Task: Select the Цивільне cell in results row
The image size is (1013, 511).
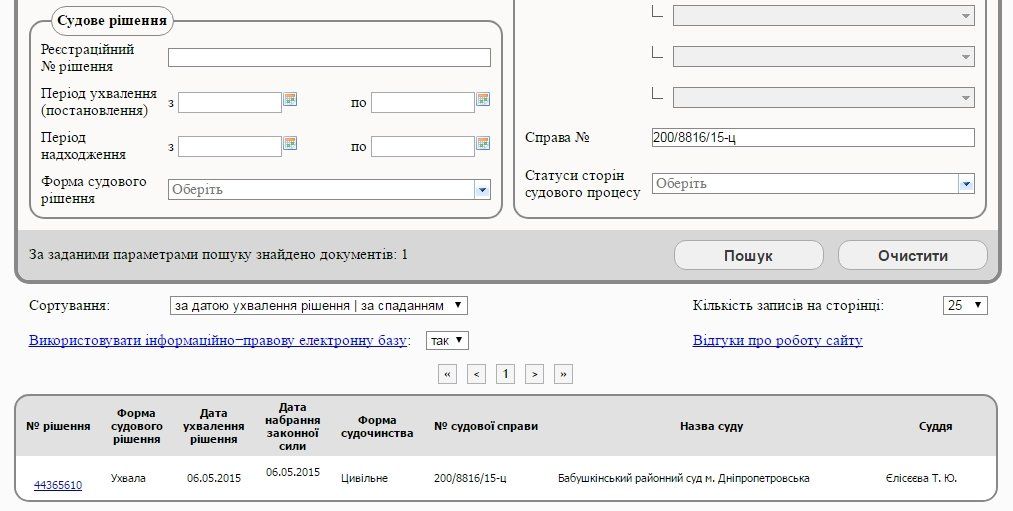Action: click(364, 479)
